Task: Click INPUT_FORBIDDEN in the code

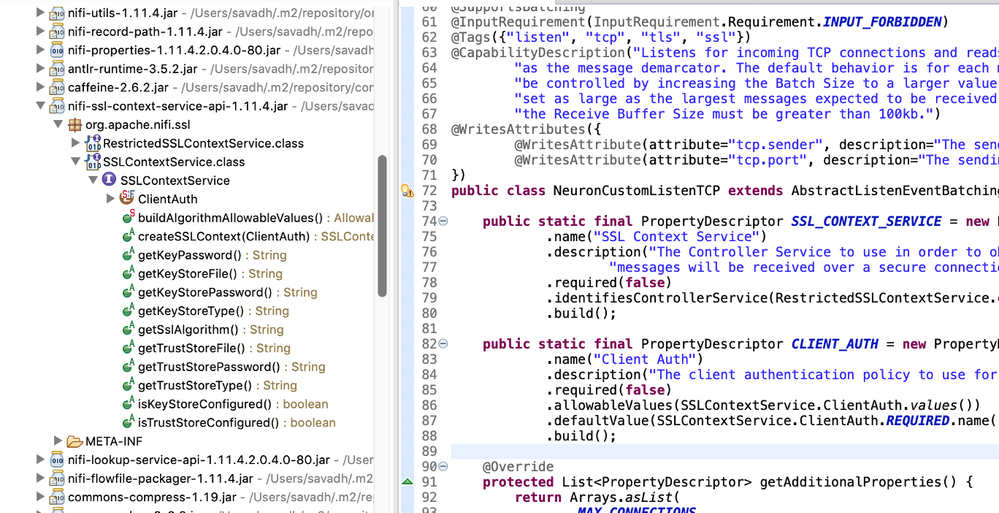Action: [882, 22]
